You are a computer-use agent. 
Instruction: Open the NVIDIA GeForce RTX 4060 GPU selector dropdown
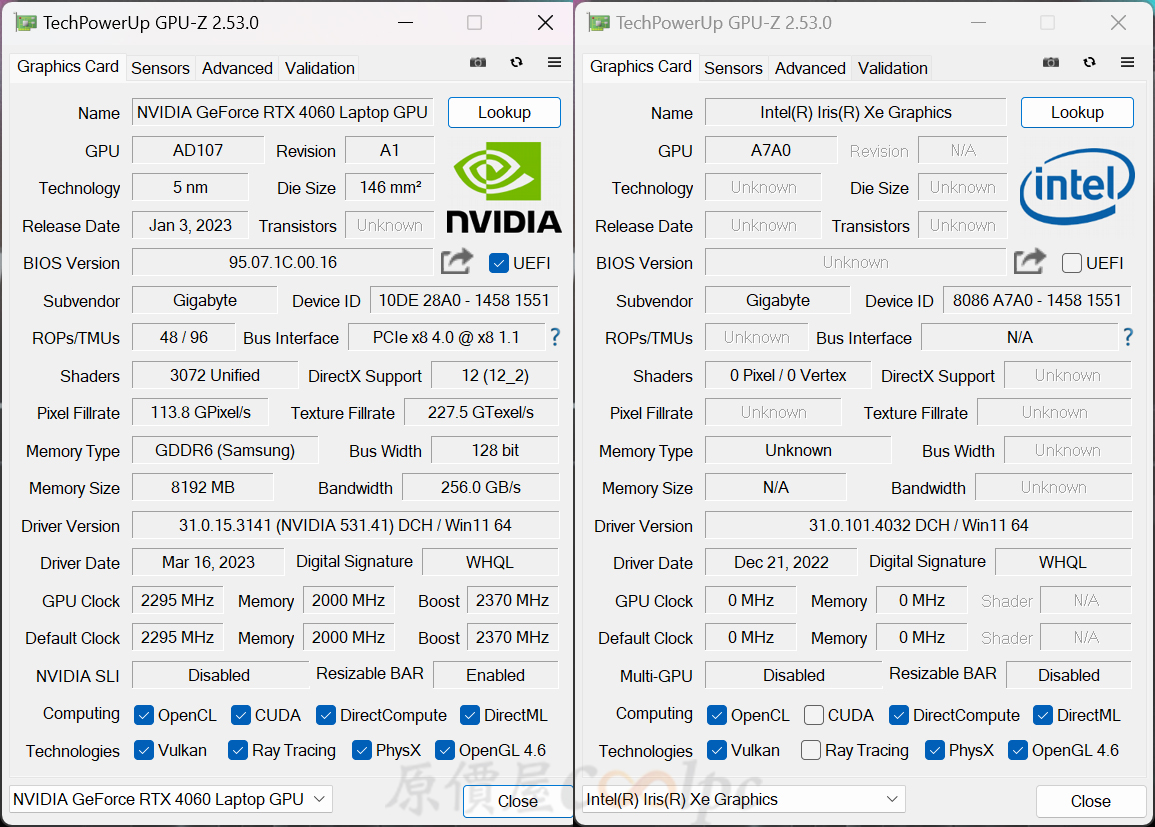170,799
